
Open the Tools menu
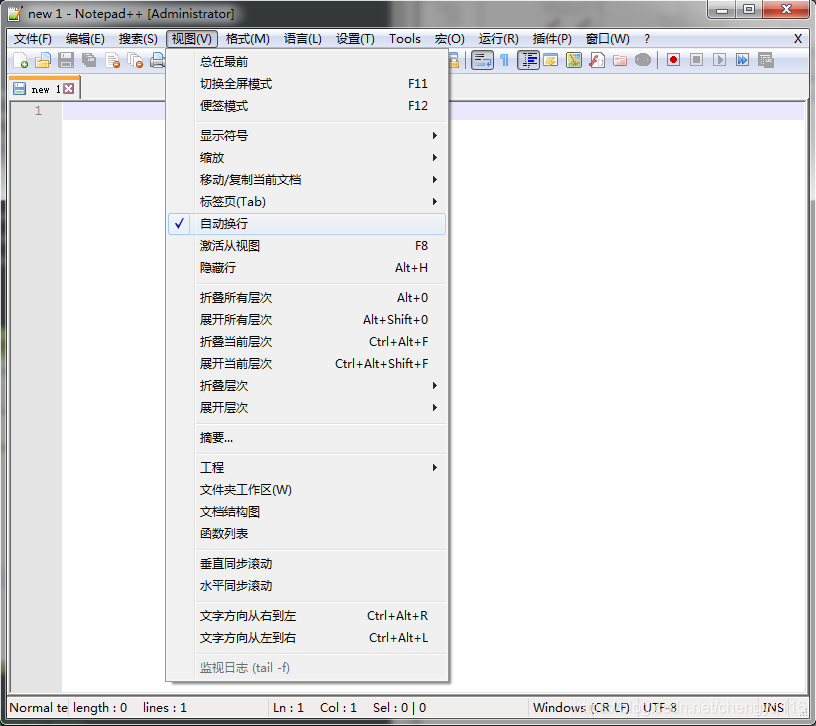coord(405,39)
